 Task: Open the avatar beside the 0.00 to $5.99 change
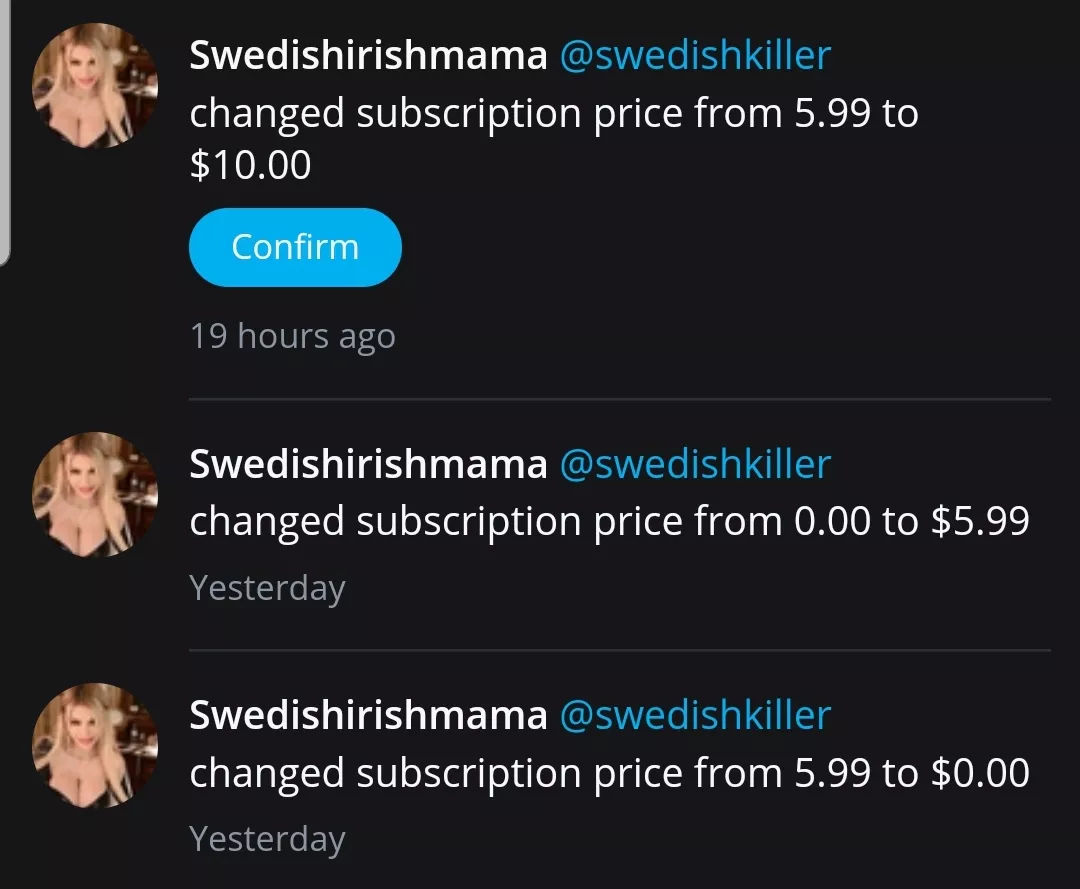(96, 495)
